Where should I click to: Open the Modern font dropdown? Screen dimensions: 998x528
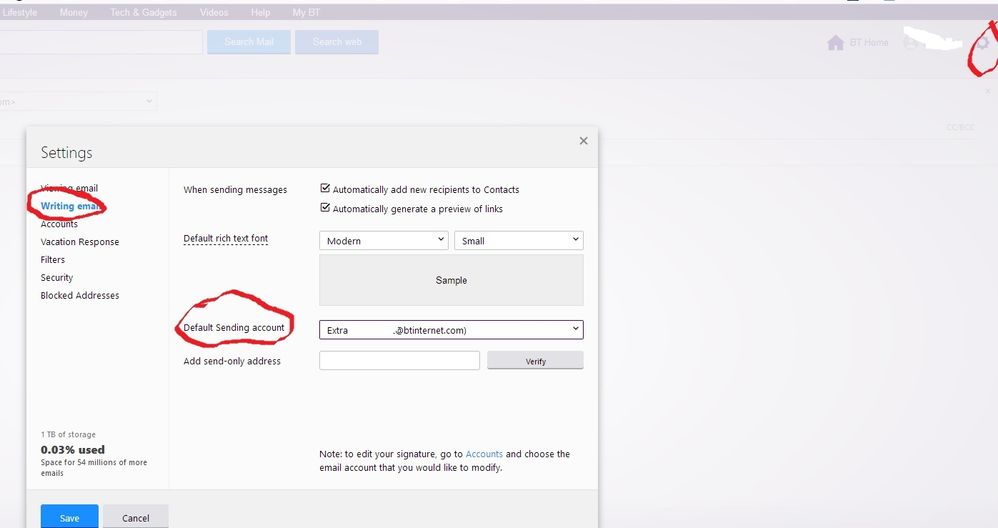[383, 241]
